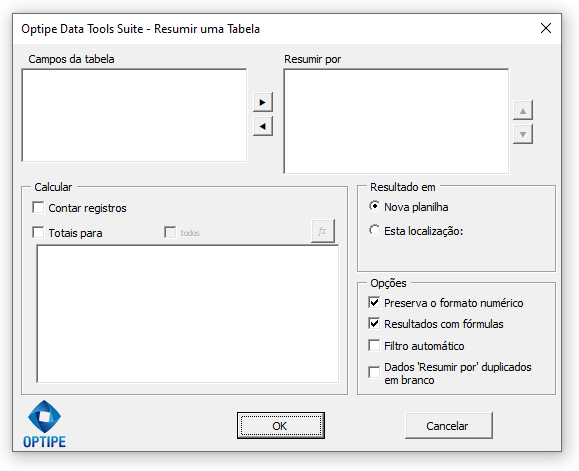Close the Resumir uma Tabela dialog
The width and height of the screenshot is (579, 471).
546,28
